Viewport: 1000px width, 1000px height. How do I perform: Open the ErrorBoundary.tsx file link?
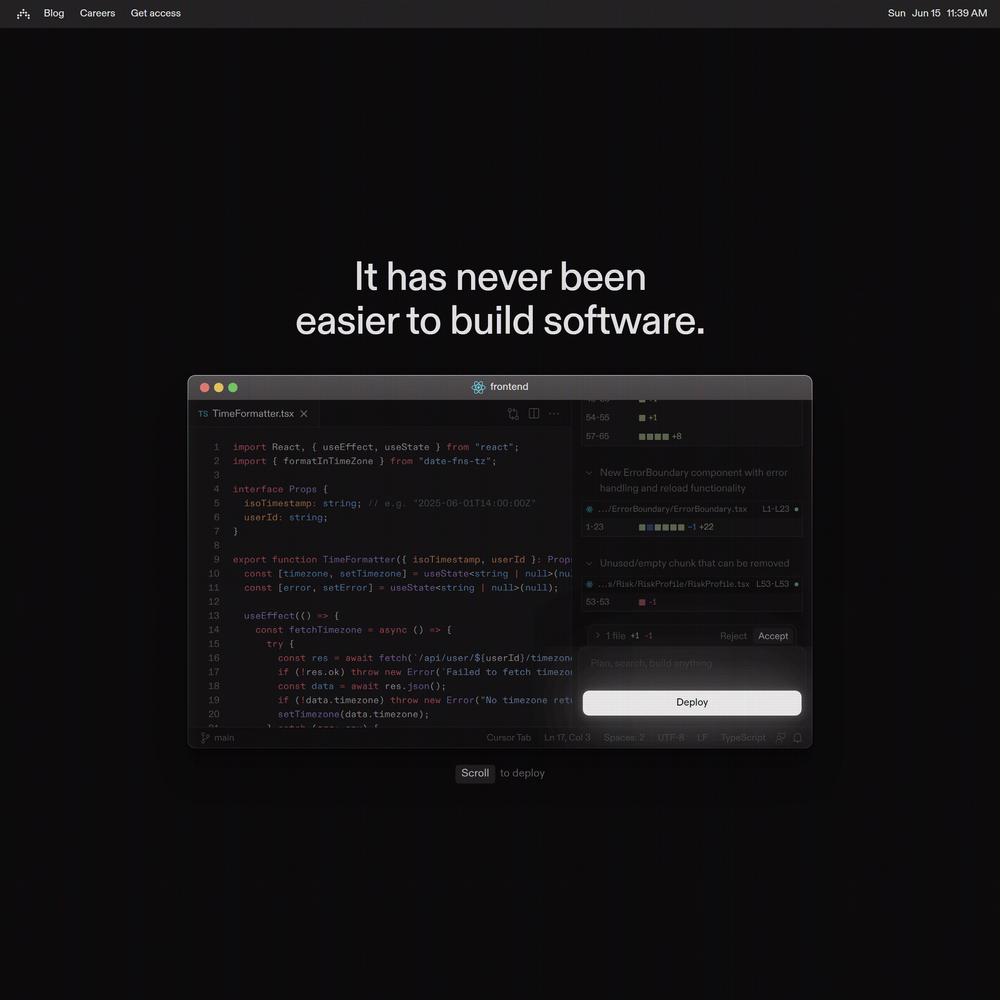[673, 509]
